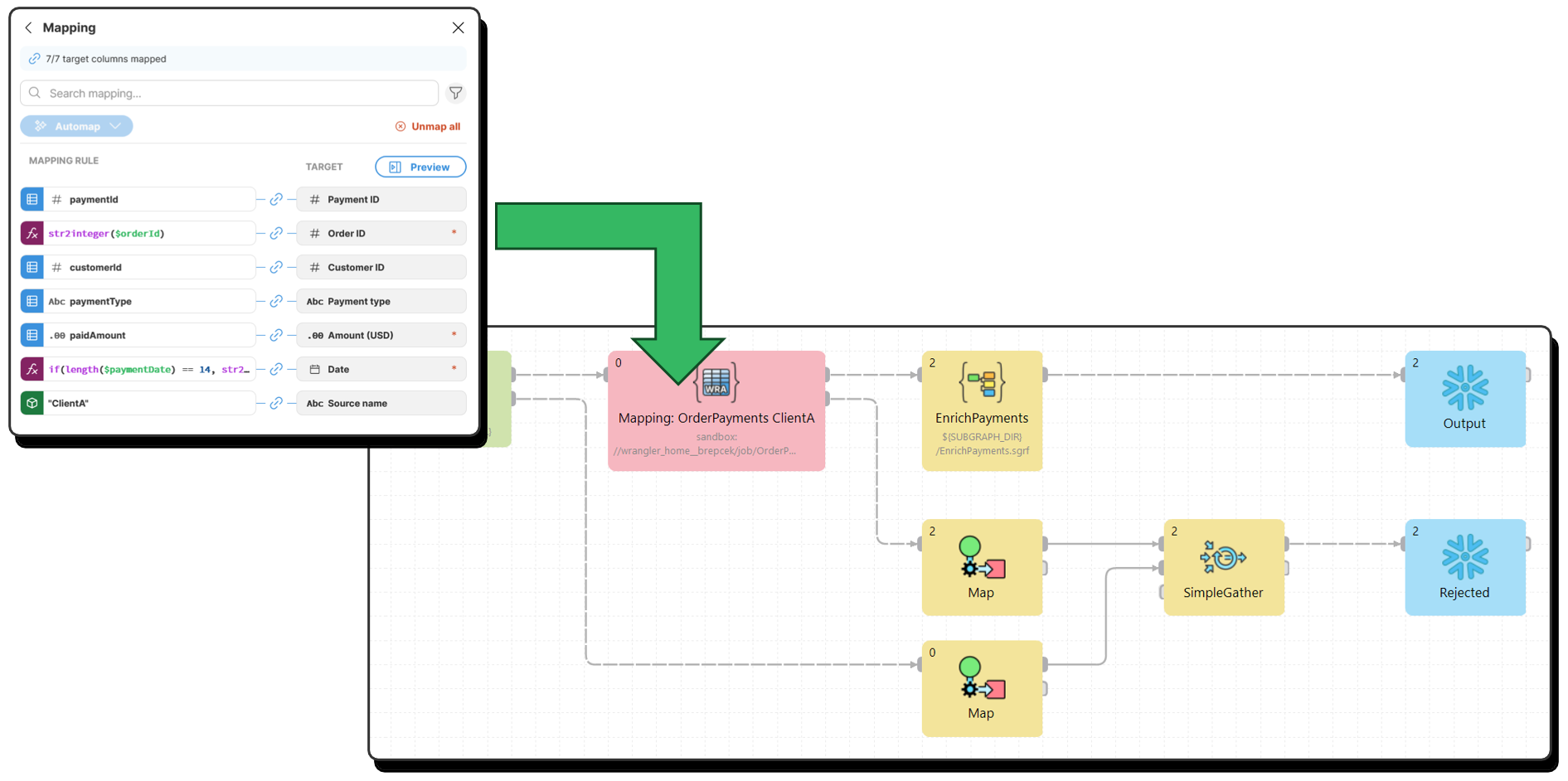Toggle the mapping link for Payment ID

276,199
